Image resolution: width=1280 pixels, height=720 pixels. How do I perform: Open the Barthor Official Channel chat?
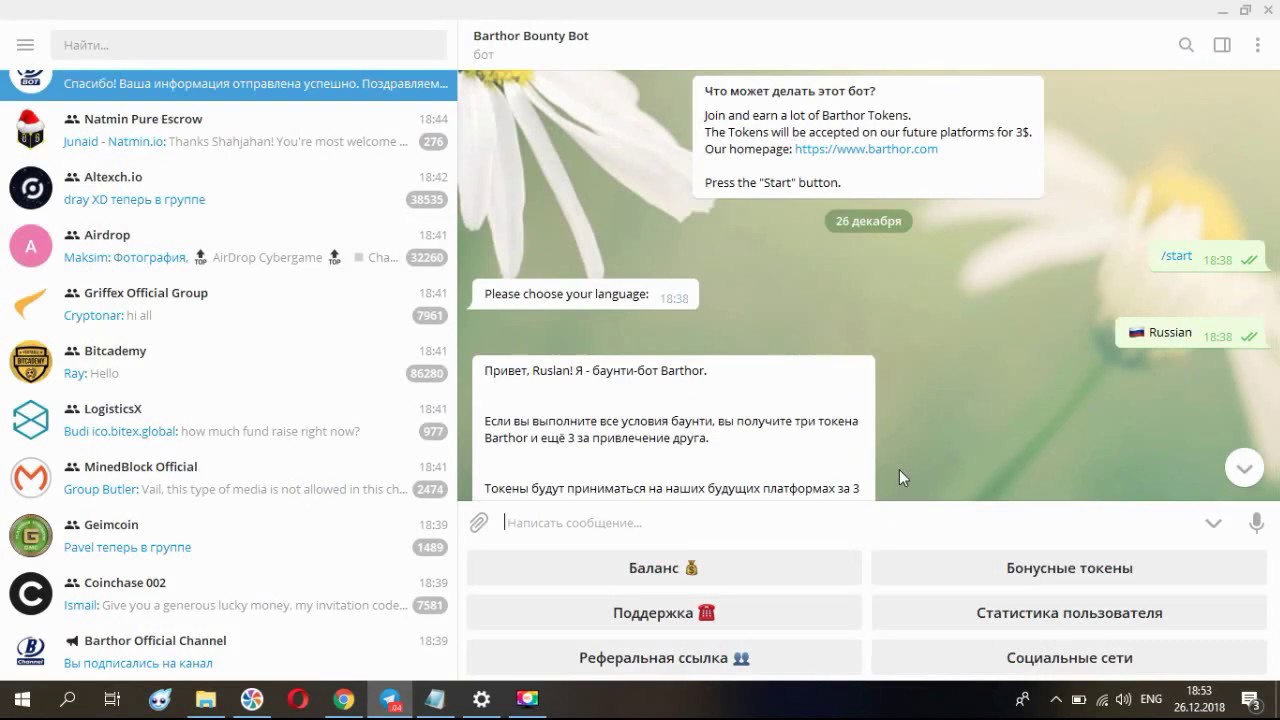pyautogui.click(x=228, y=651)
